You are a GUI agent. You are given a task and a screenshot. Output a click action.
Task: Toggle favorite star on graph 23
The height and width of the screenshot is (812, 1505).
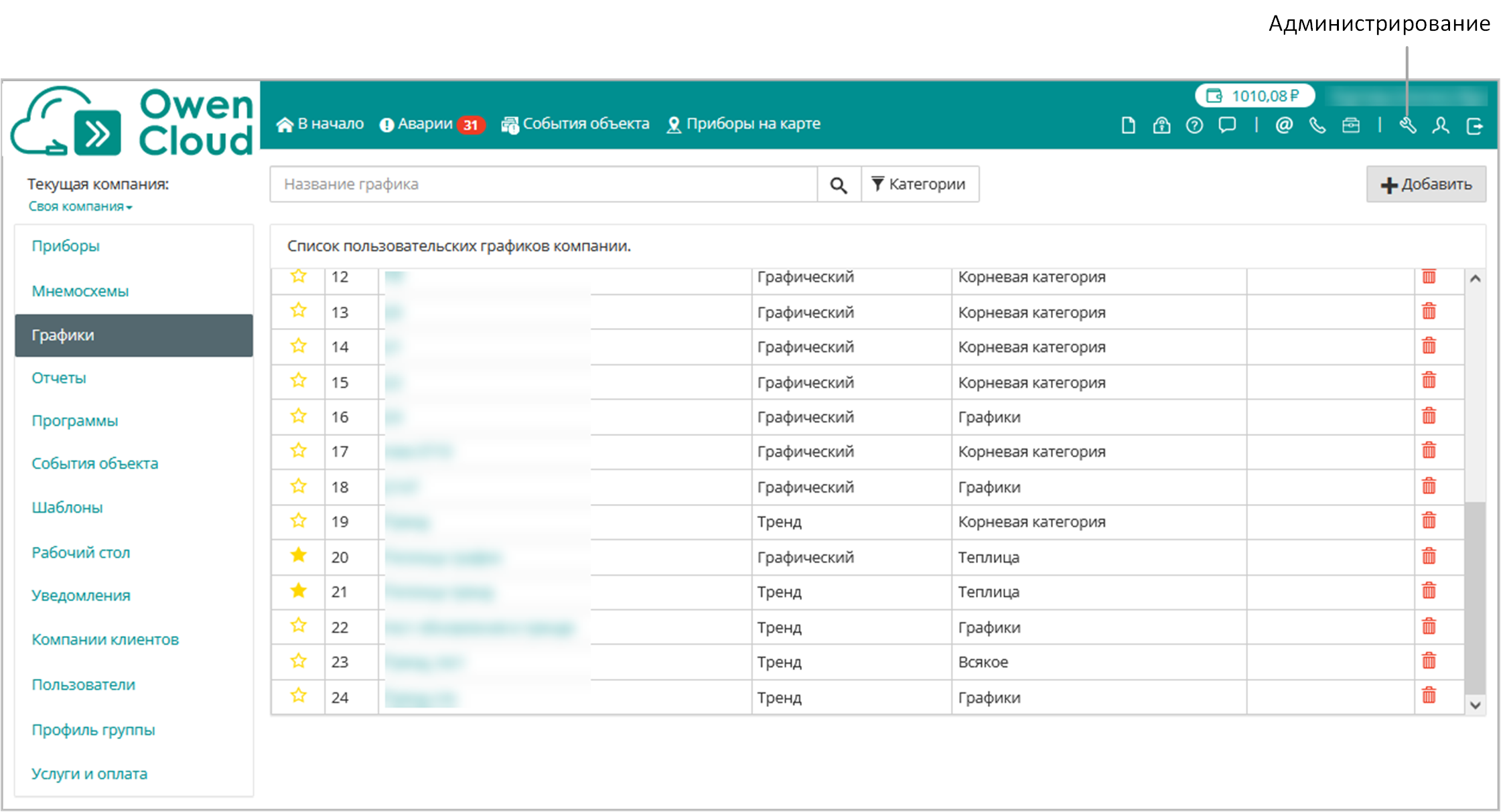[x=299, y=661]
